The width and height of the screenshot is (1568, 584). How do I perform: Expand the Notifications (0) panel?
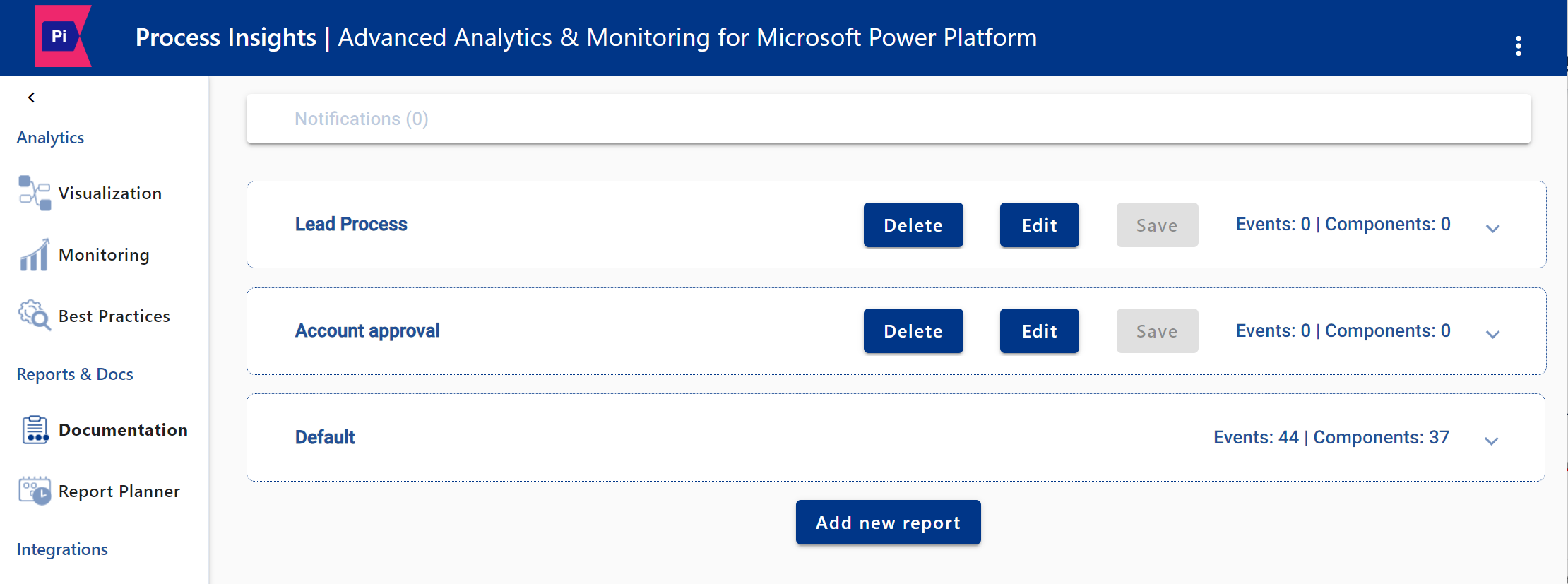click(x=889, y=119)
